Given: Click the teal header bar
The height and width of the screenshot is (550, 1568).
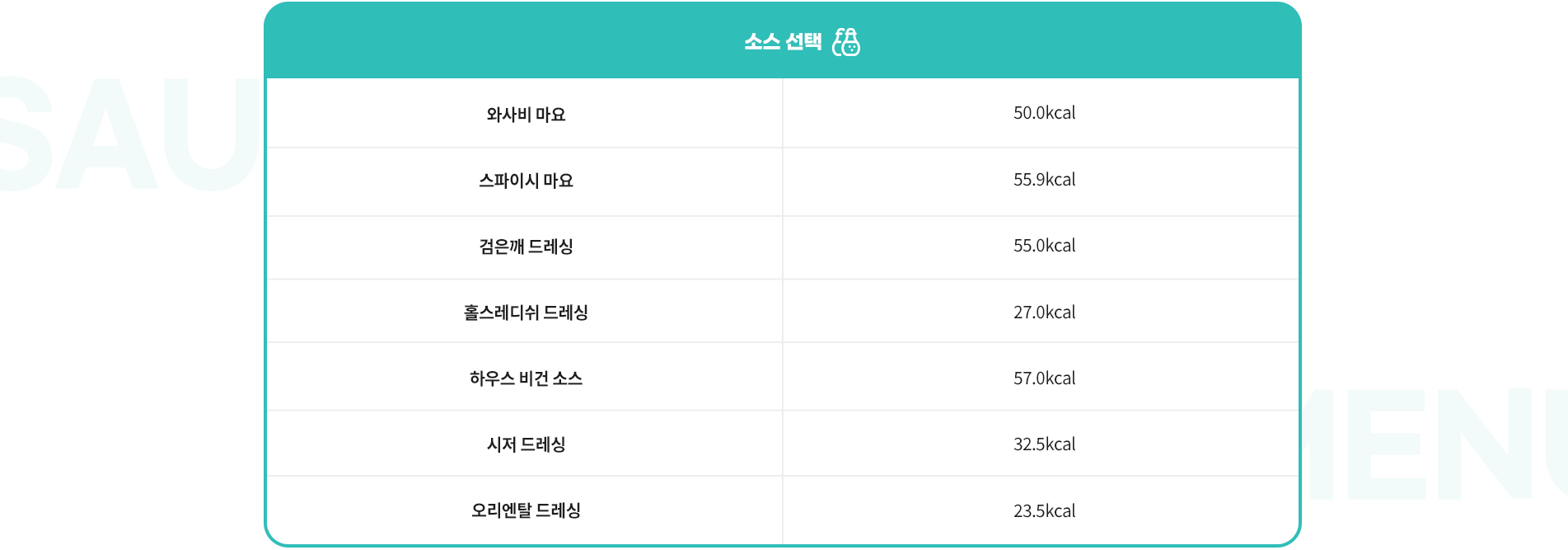Looking at the screenshot, I should (783, 40).
